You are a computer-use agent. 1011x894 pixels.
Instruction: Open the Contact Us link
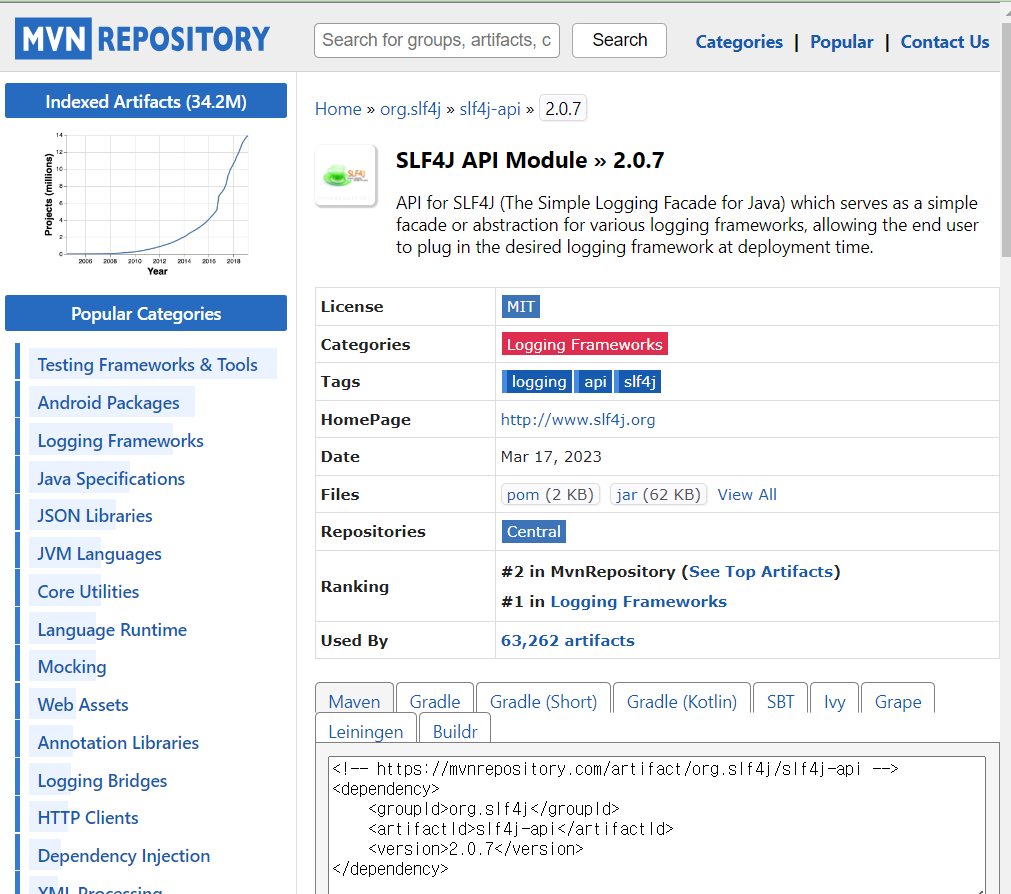tap(945, 42)
